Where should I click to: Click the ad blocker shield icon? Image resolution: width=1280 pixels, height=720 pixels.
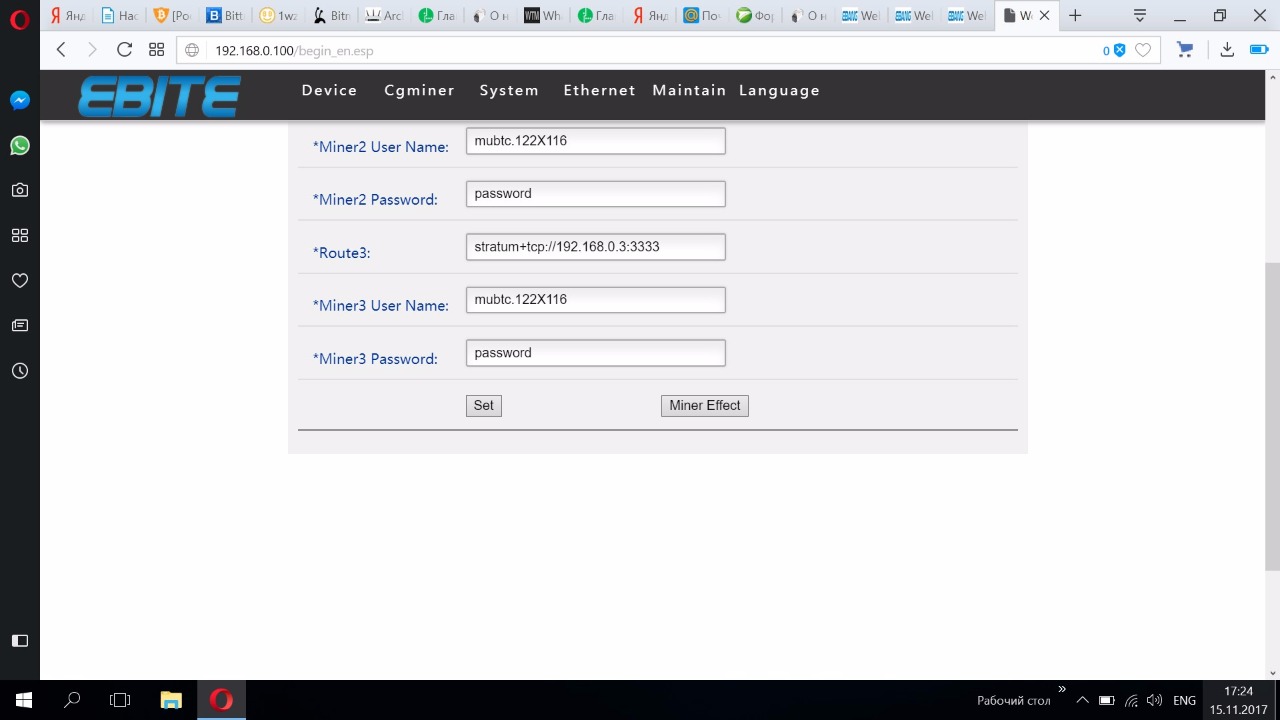click(x=1119, y=50)
